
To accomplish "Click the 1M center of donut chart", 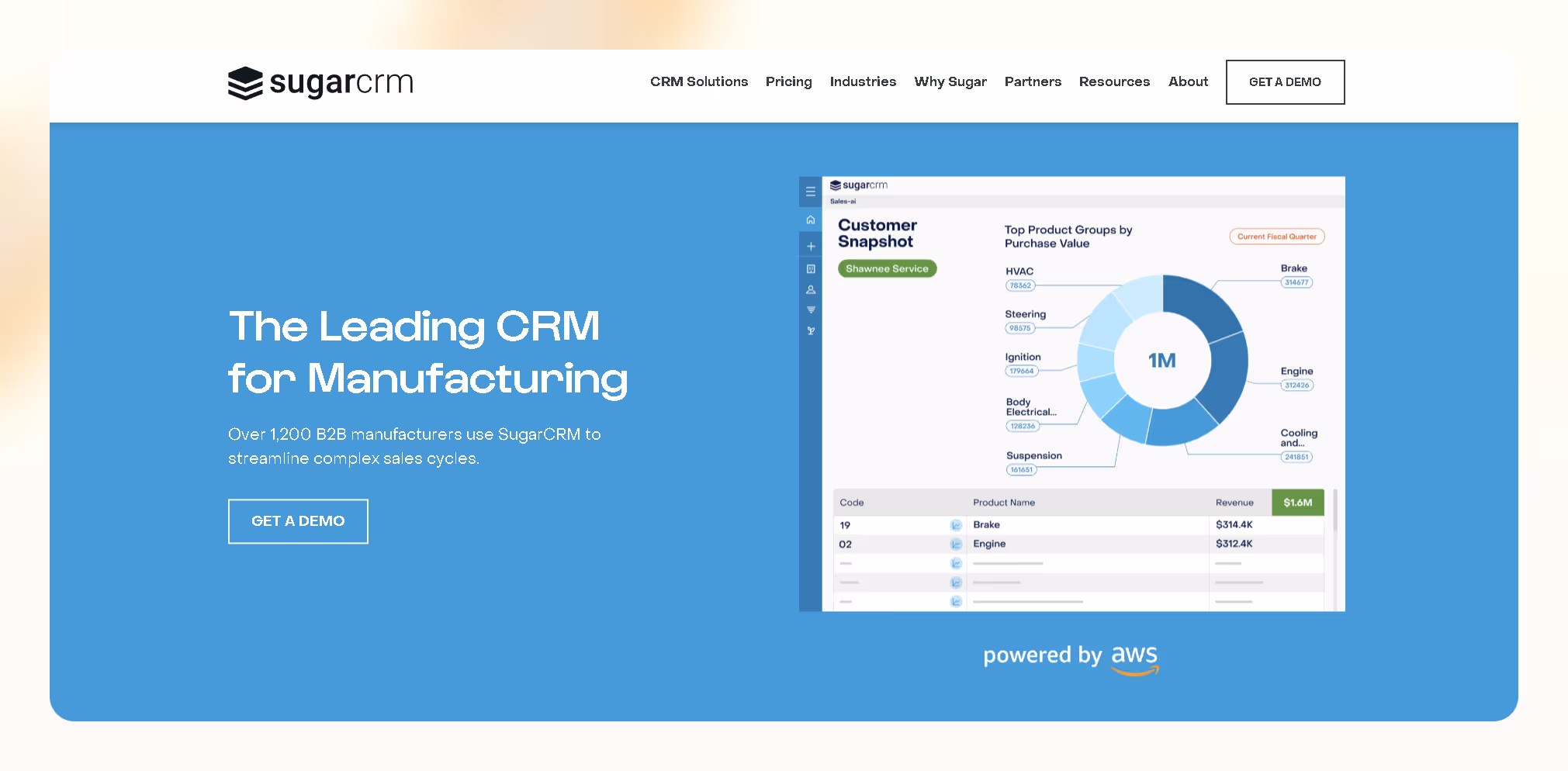I will click(1161, 361).
